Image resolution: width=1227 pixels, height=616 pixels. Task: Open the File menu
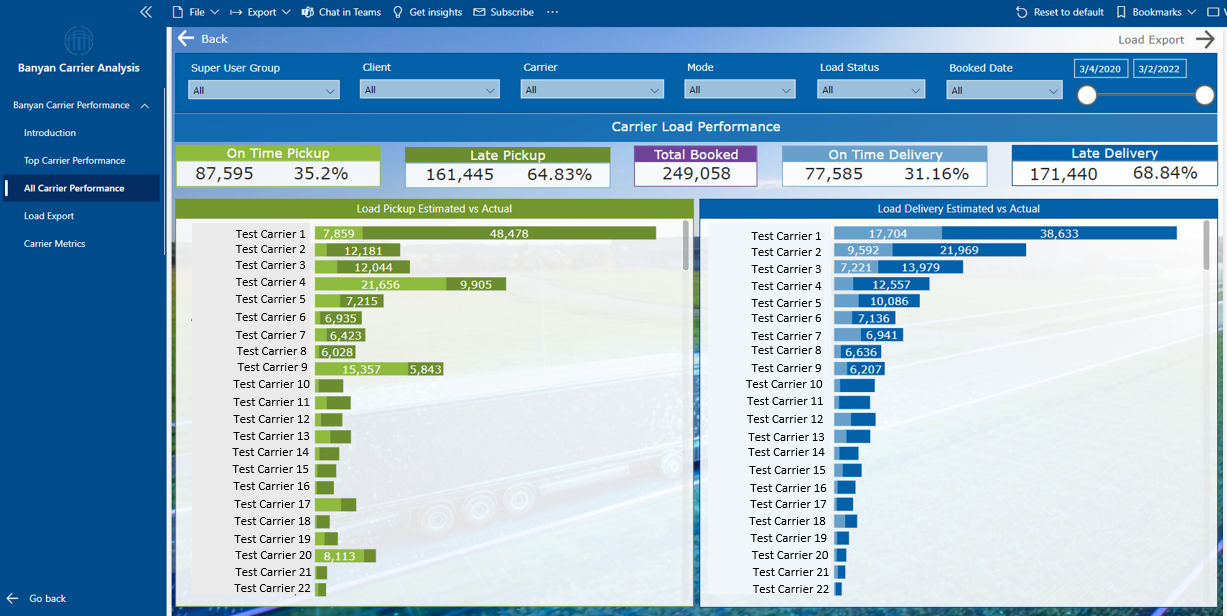coord(196,12)
